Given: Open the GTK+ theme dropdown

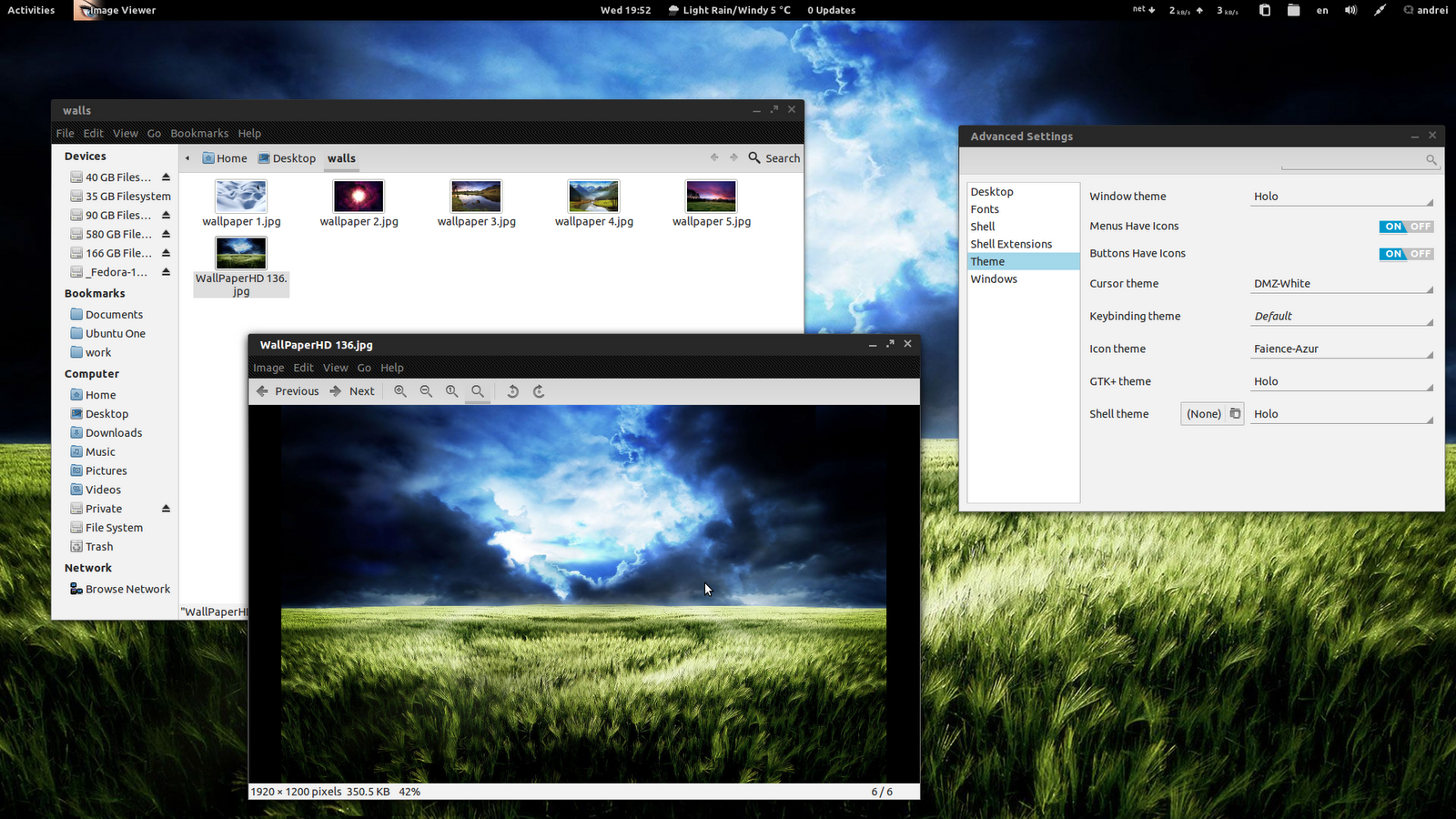Looking at the screenshot, I should (1340, 380).
